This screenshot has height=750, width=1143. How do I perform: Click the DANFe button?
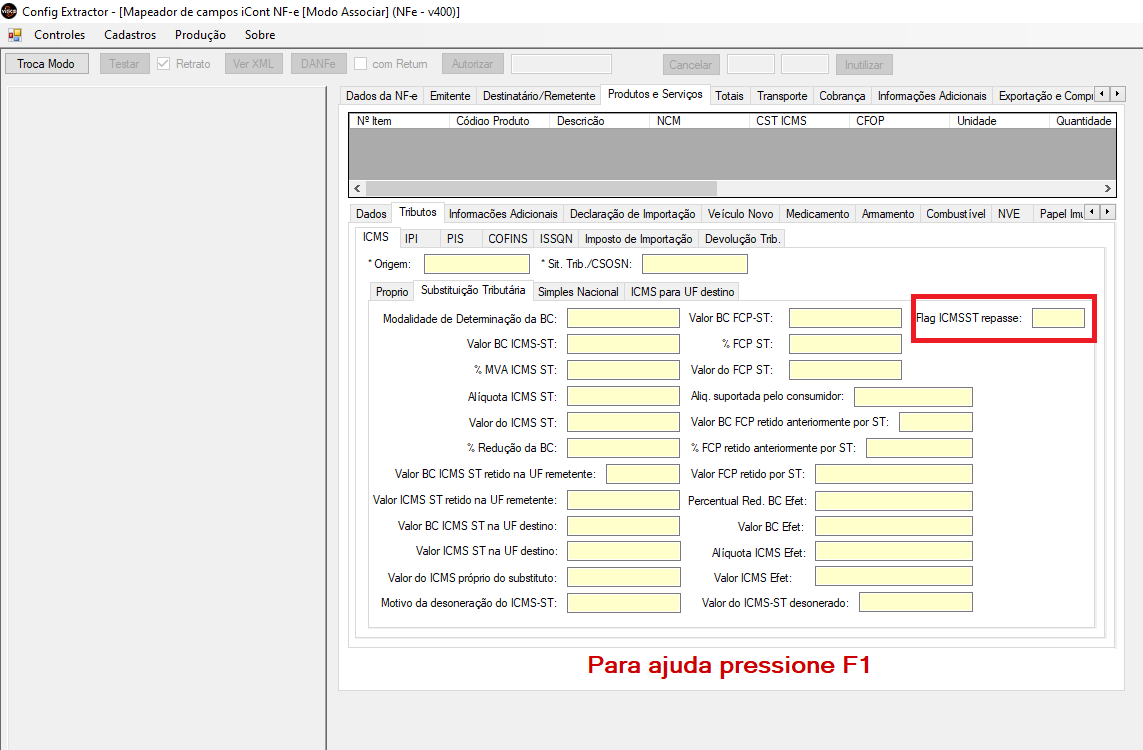point(319,64)
